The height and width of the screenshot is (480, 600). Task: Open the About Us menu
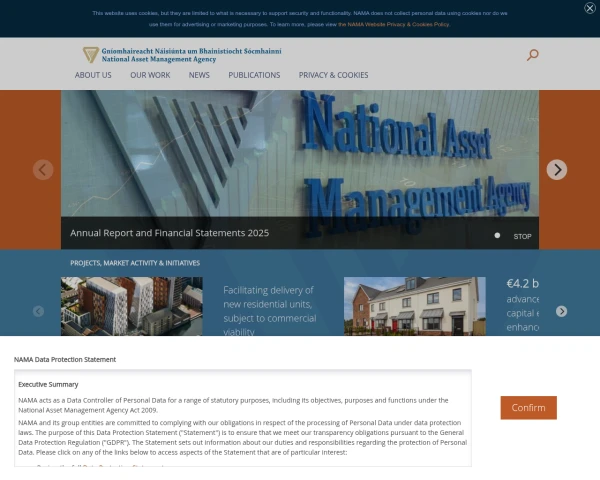pos(93,75)
